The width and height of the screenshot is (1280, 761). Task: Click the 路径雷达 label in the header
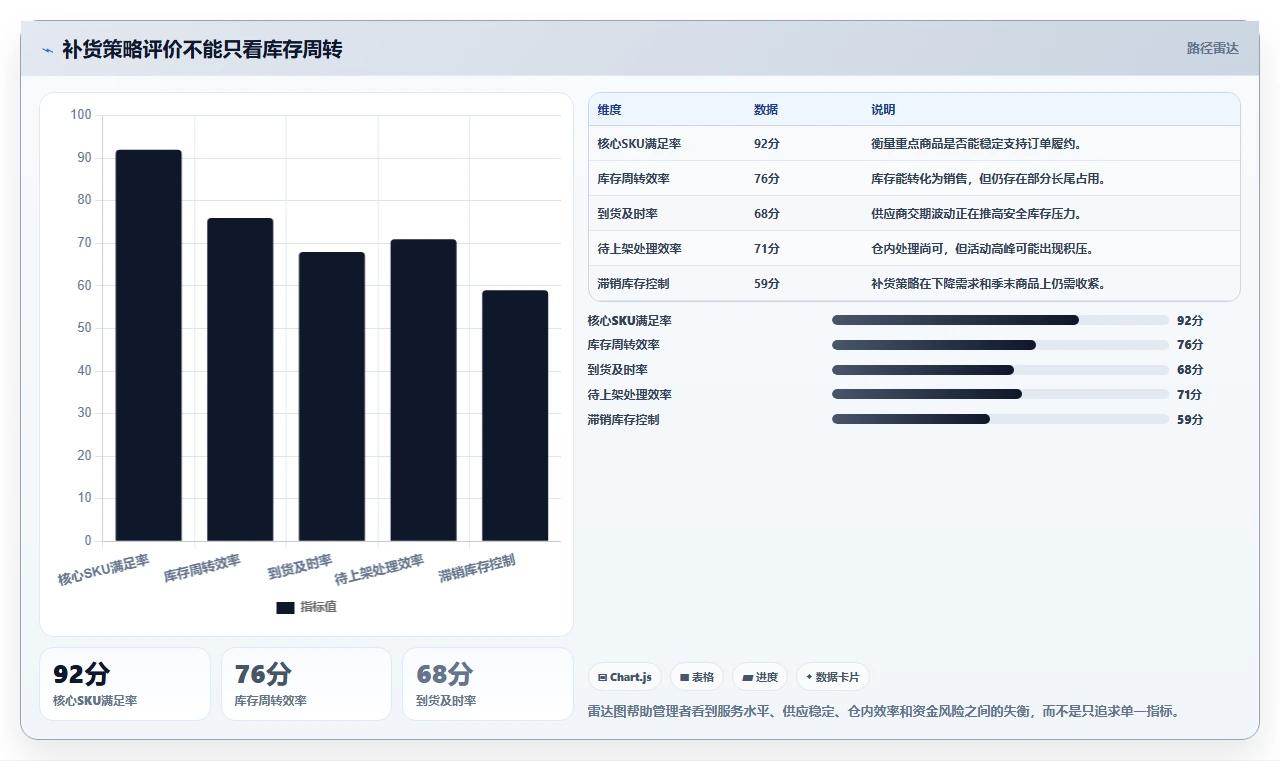[x=1212, y=48]
